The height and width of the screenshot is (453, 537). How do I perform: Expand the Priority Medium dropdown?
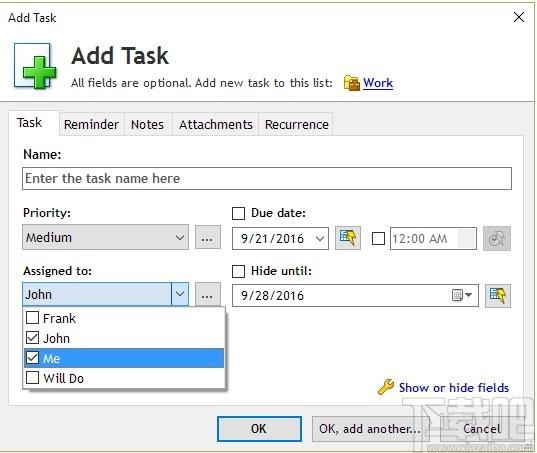105,237
